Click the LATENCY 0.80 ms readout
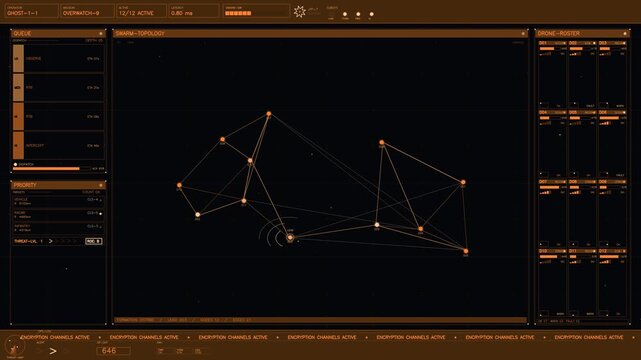This screenshot has width=641, height=360. (x=194, y=11)
